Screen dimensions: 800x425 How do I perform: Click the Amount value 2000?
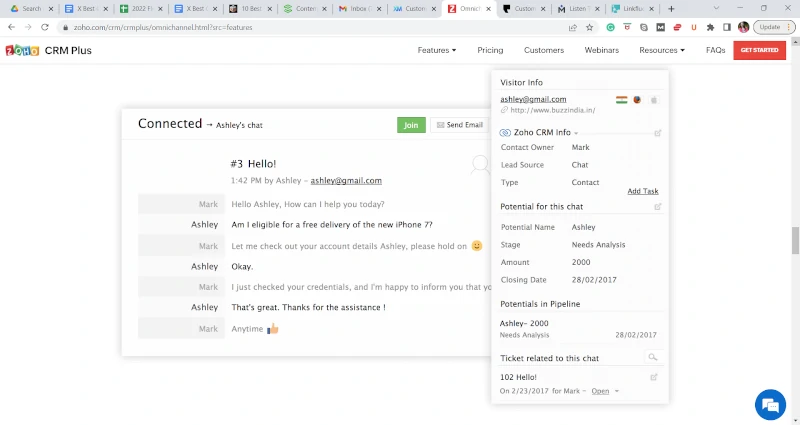pos(581,262)
